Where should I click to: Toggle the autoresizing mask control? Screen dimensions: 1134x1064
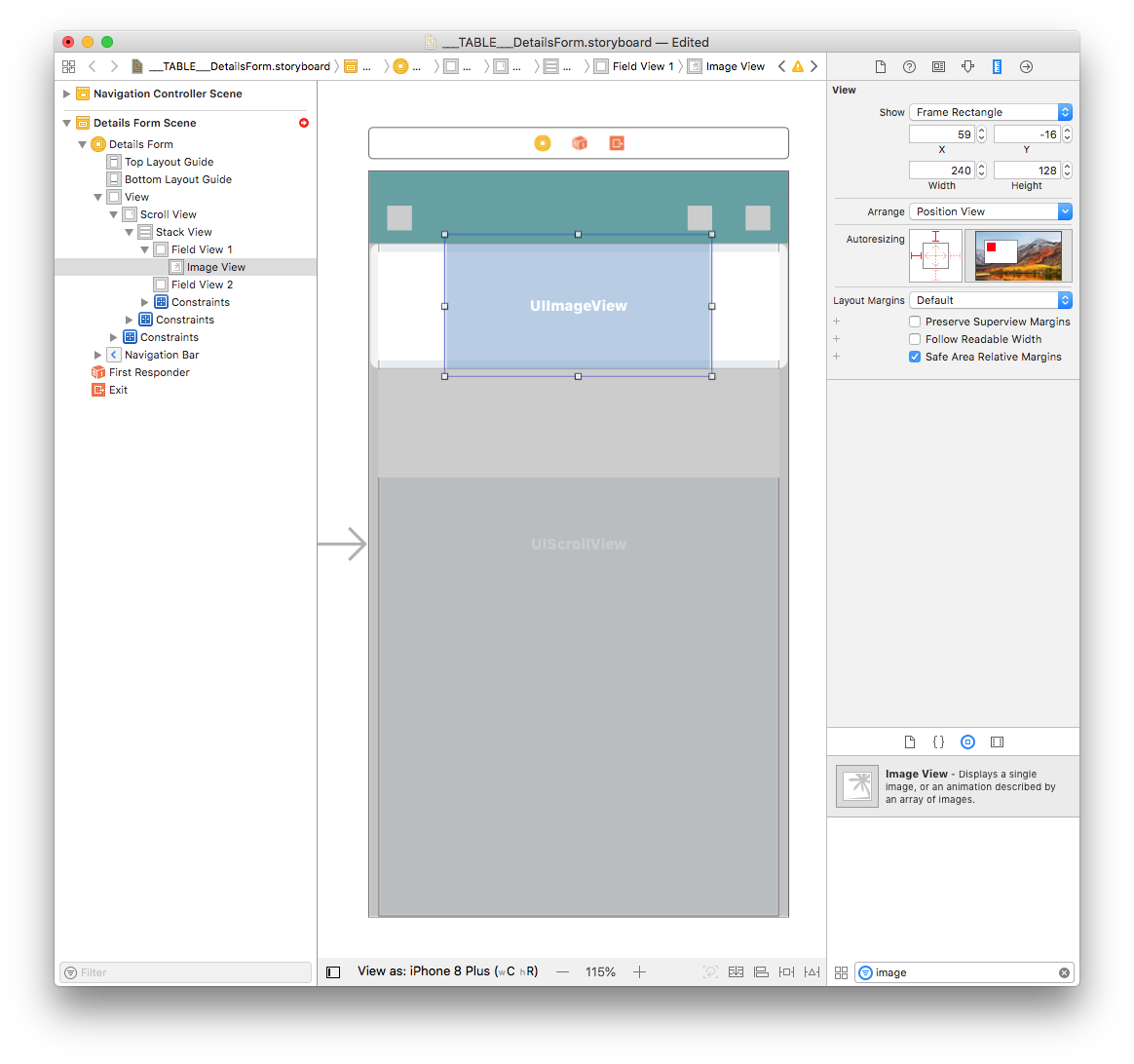coord(936,255)
